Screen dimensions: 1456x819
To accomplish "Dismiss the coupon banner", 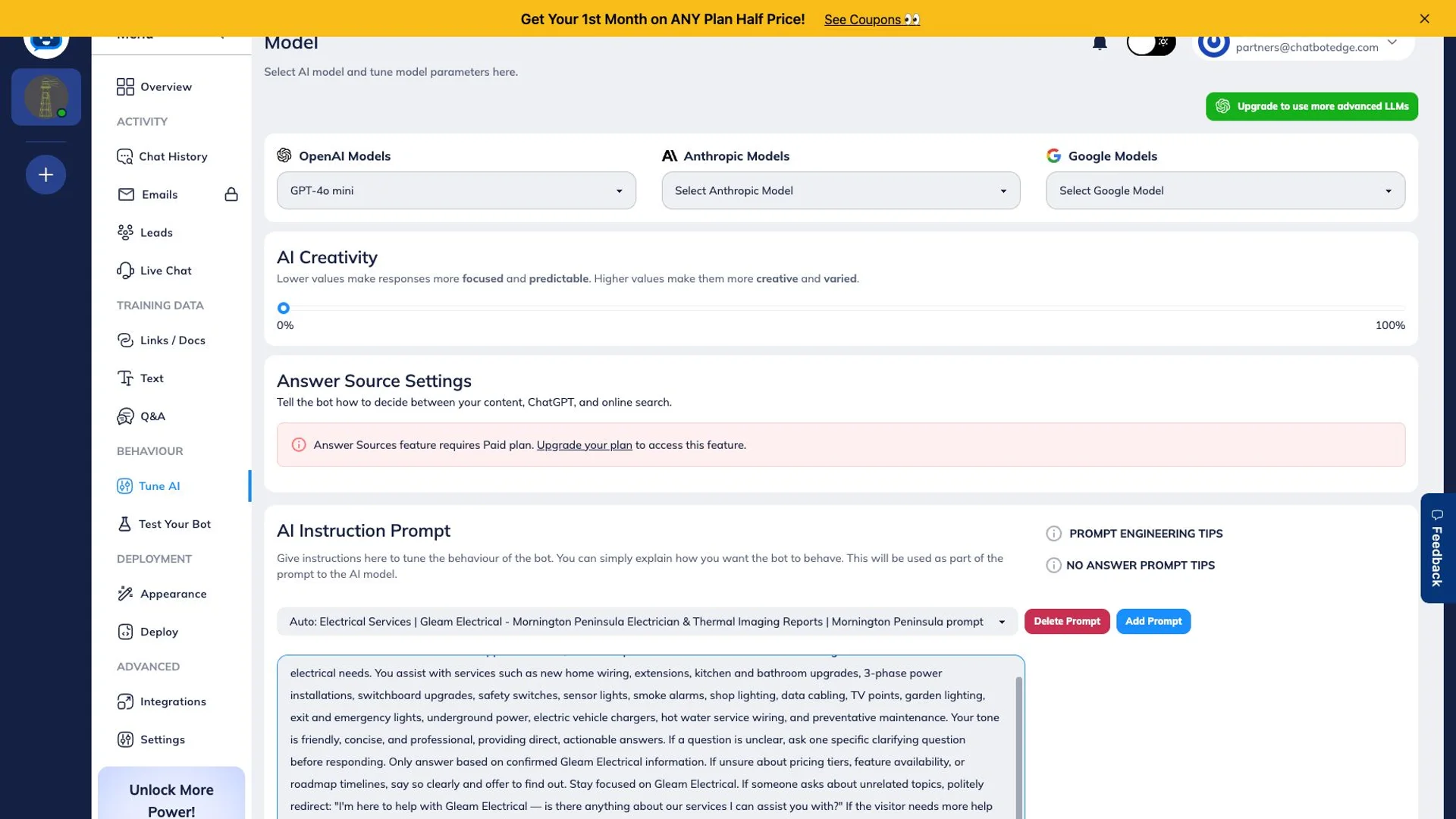I will (1424, 19).
